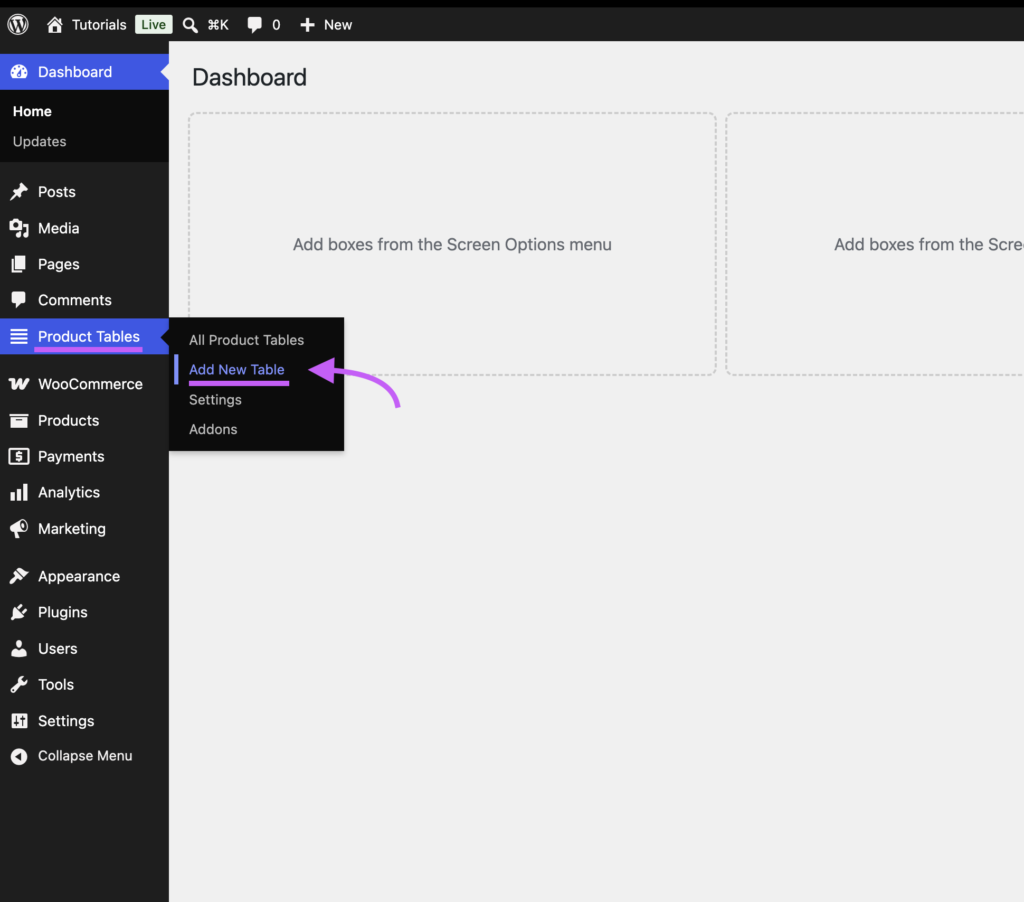The image size is (1024, 902).
Task: Click the Plugins plug icon
Action: pyautogui.click(x=19, y=612)
